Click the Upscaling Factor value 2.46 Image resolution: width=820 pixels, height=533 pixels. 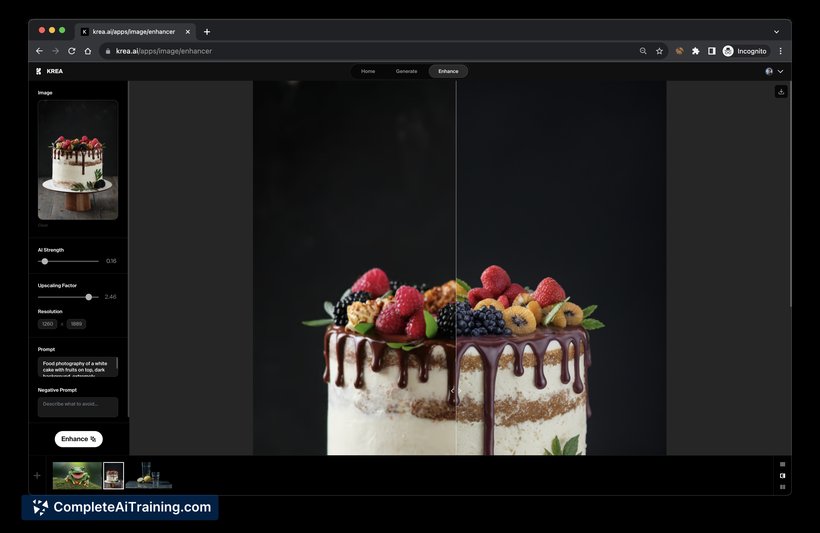(110, 297)
